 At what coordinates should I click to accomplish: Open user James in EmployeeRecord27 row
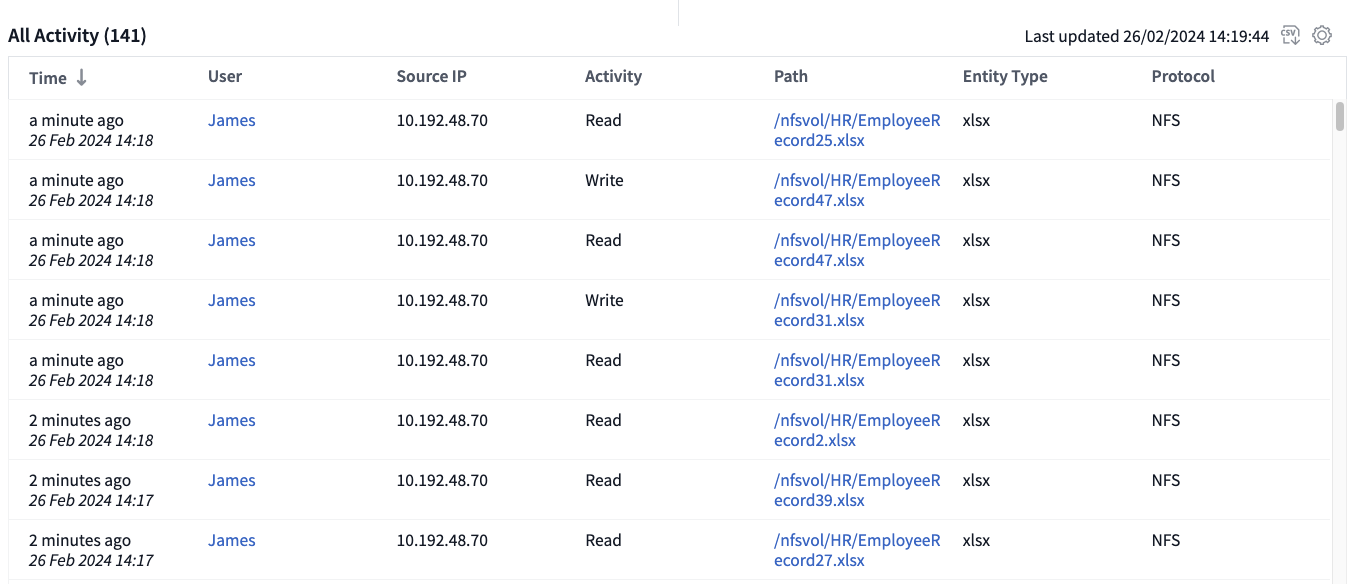click(232, 540)
